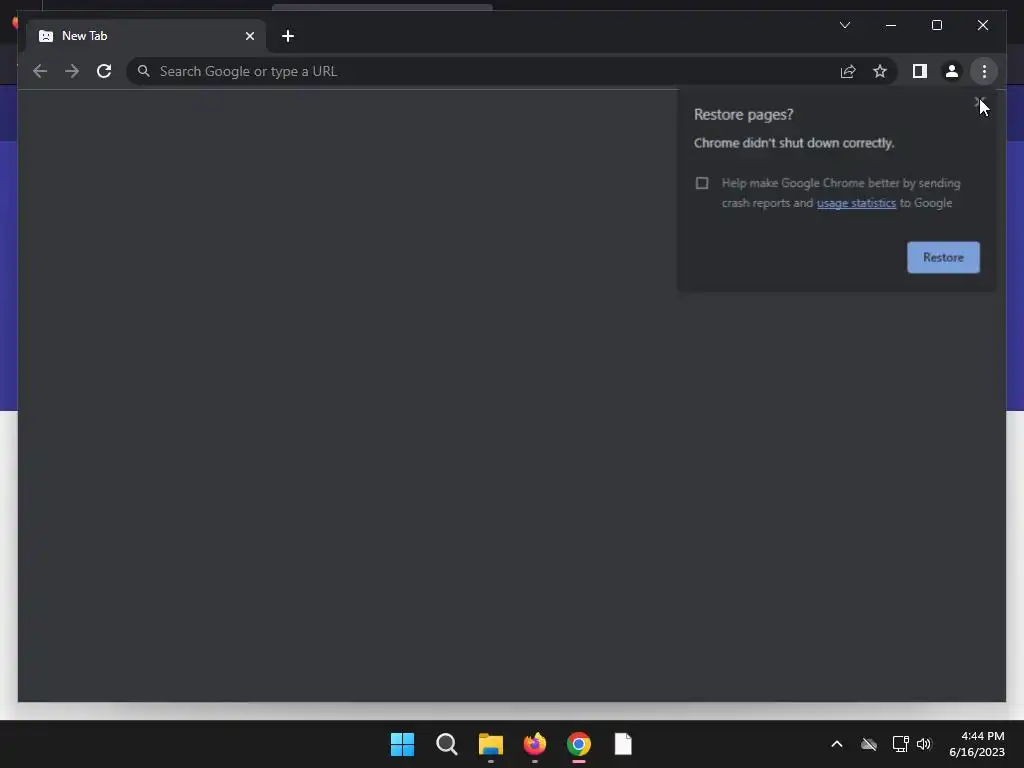Image resolution: width=1024 pixels, height=768 pixels.
Task: Show hidden system tray icons
Action: [x=837, y=744]
